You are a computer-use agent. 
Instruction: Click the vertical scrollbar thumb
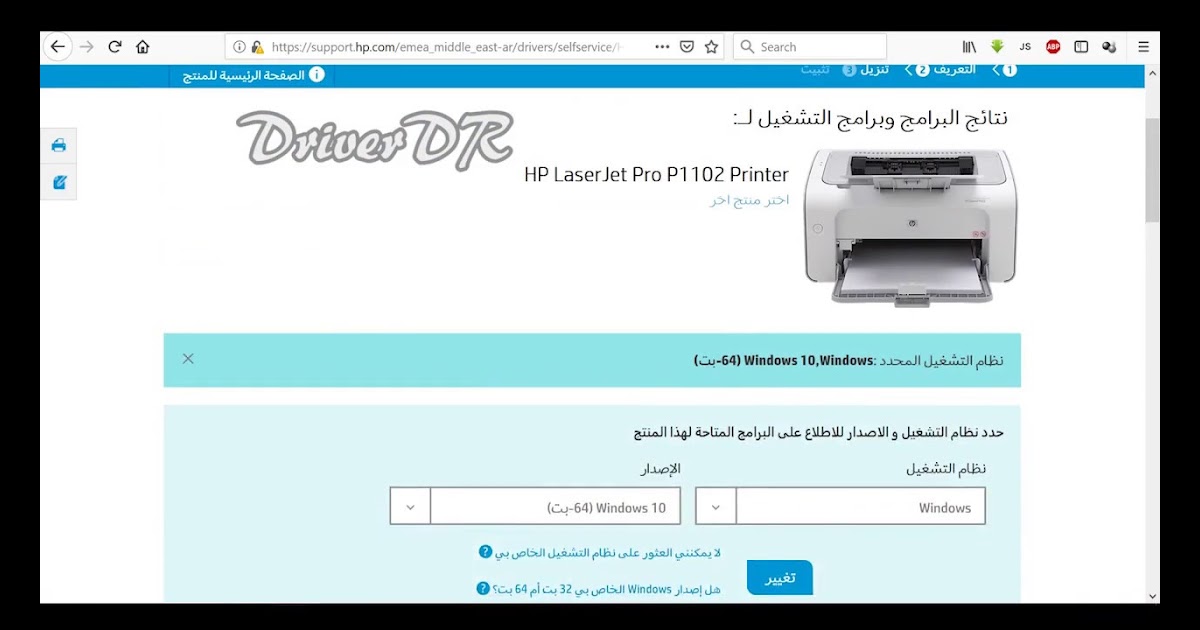(1152, 170)
